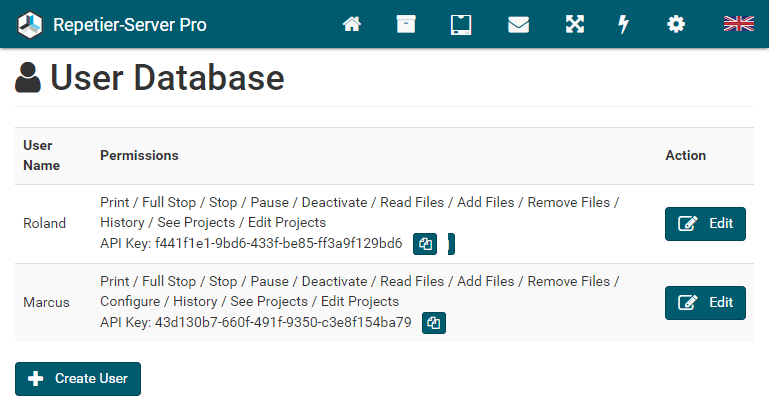Select the Marcus user name cell
The height and width of the screenshot is (404, 769).
point(46,302)
